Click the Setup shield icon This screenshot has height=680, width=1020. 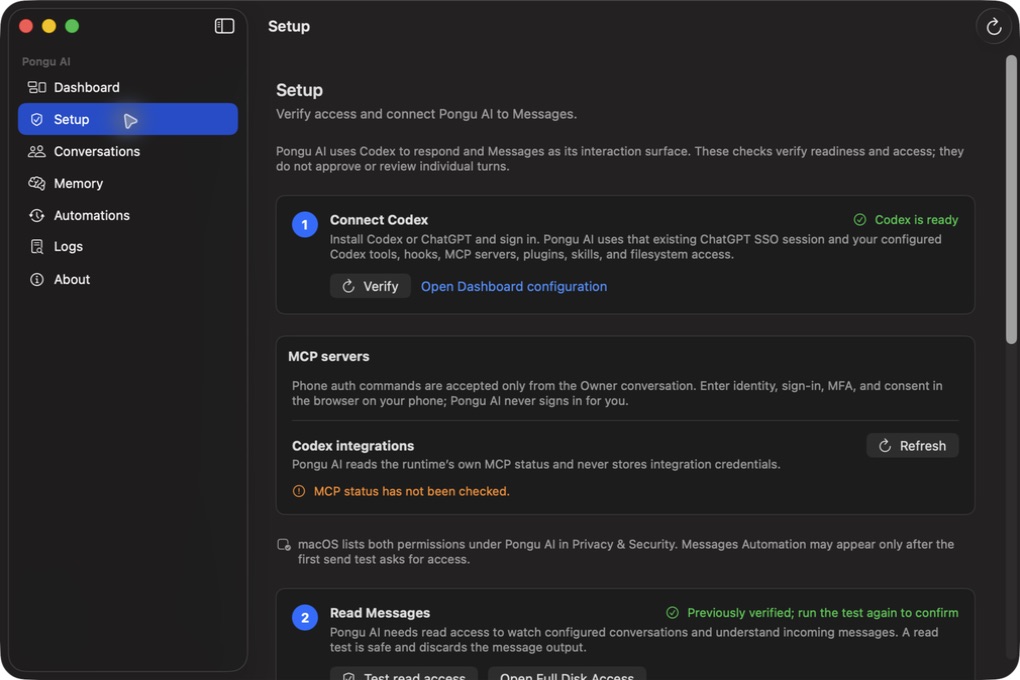[x=36, y=119]
